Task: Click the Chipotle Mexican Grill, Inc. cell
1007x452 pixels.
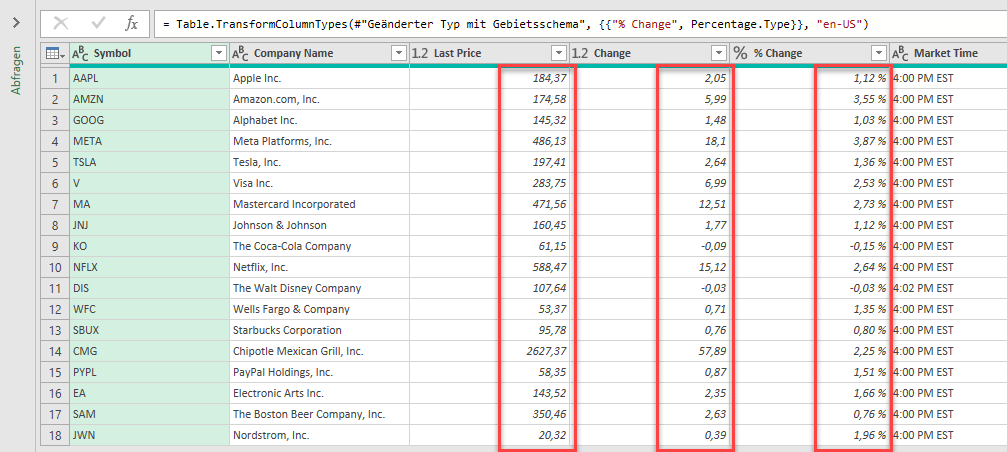Action: coord(320,351)
